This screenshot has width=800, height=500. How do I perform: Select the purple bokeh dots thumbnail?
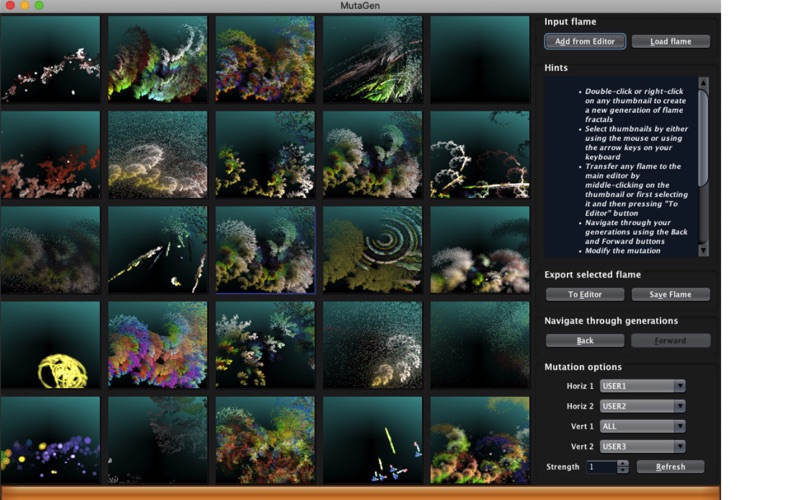[x=50, y=440]
